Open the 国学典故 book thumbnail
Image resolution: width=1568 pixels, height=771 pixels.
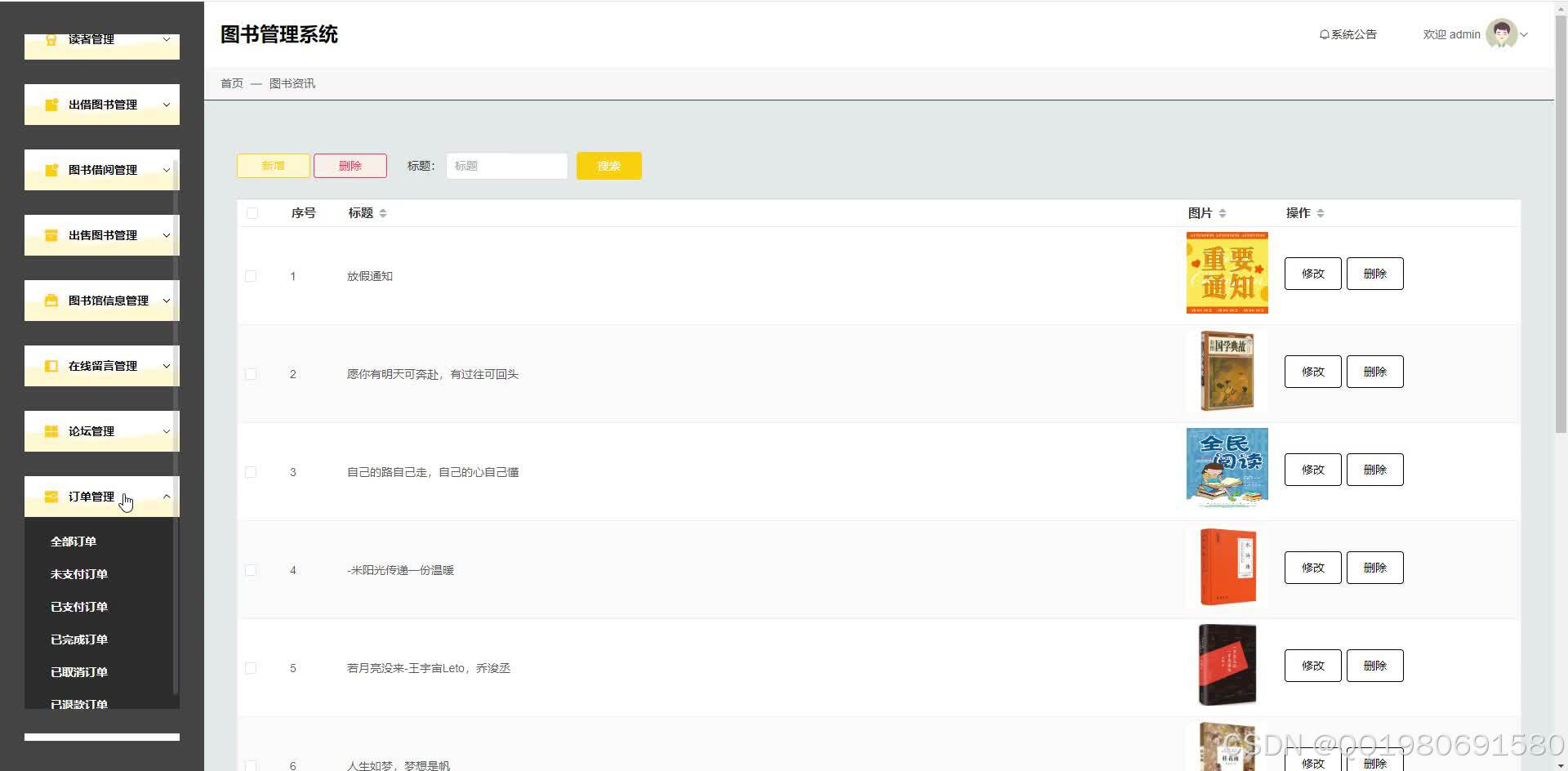tap(1227, 371)
